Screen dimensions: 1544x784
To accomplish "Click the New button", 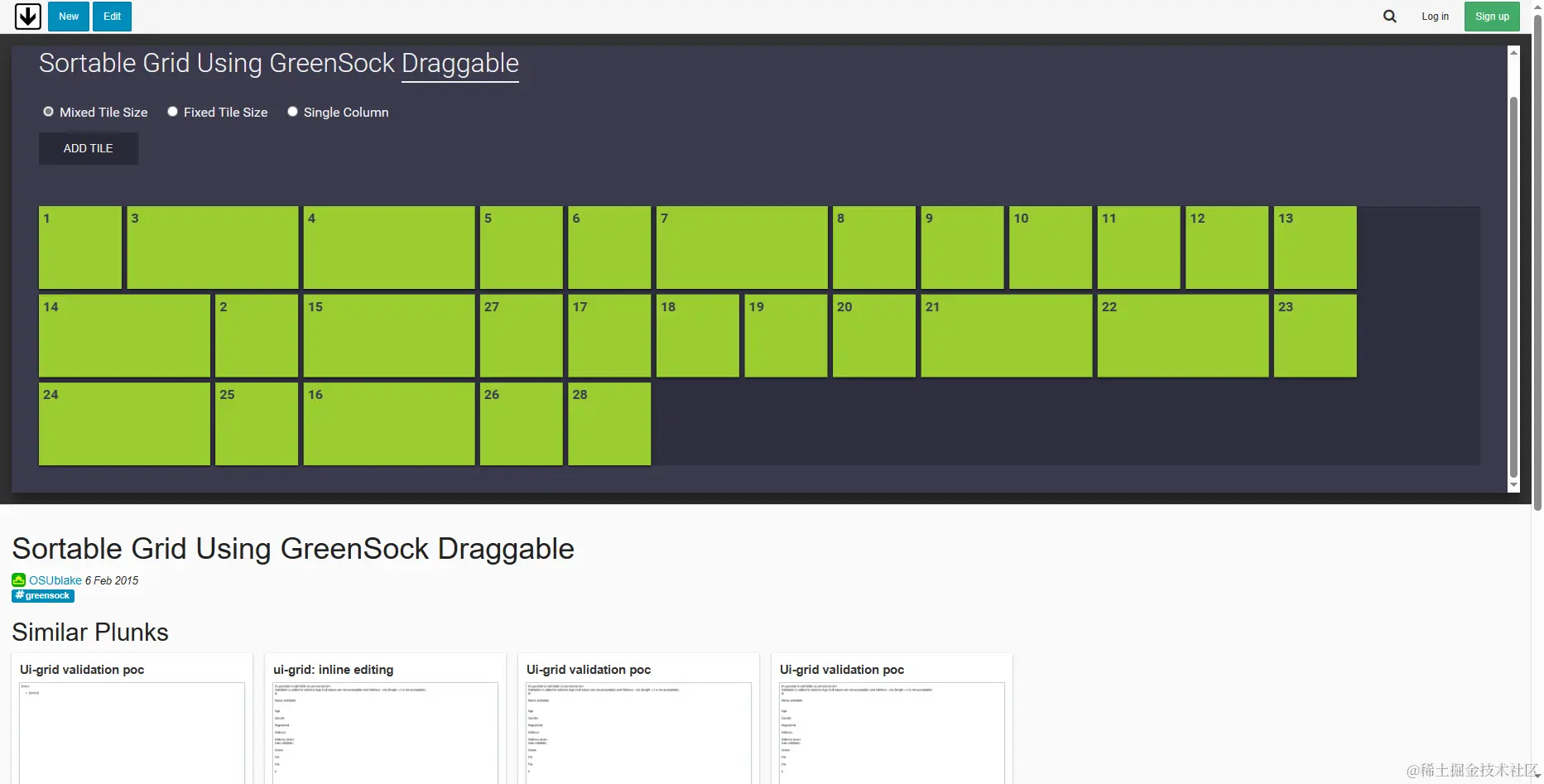I will pyautogui.click(x=69, y=17).
